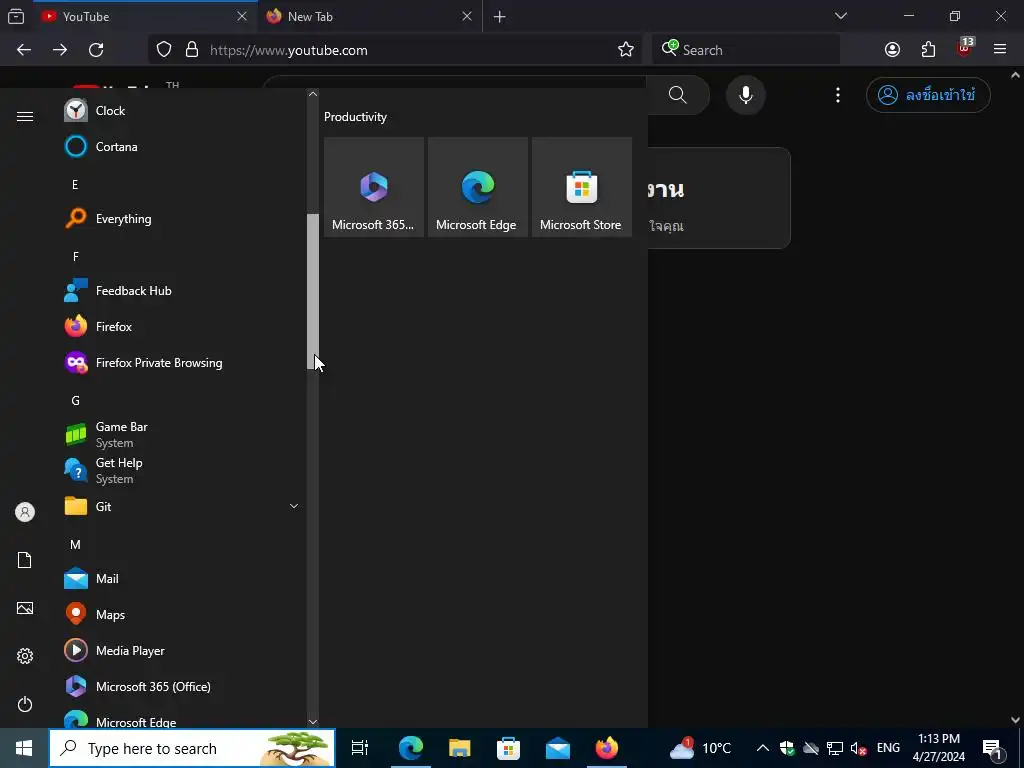
Task: Click the app list scroll up arrow
Action: click(313, 94)
